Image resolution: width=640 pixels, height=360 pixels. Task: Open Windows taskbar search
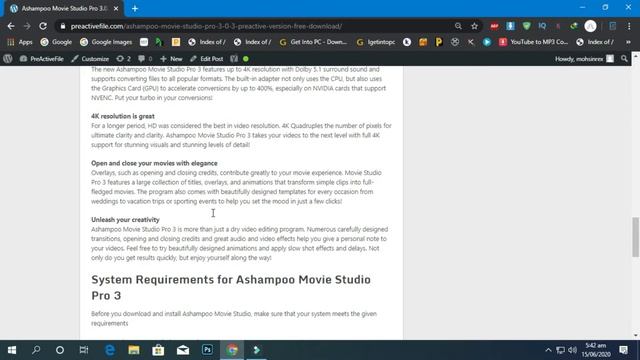point(36,350)
